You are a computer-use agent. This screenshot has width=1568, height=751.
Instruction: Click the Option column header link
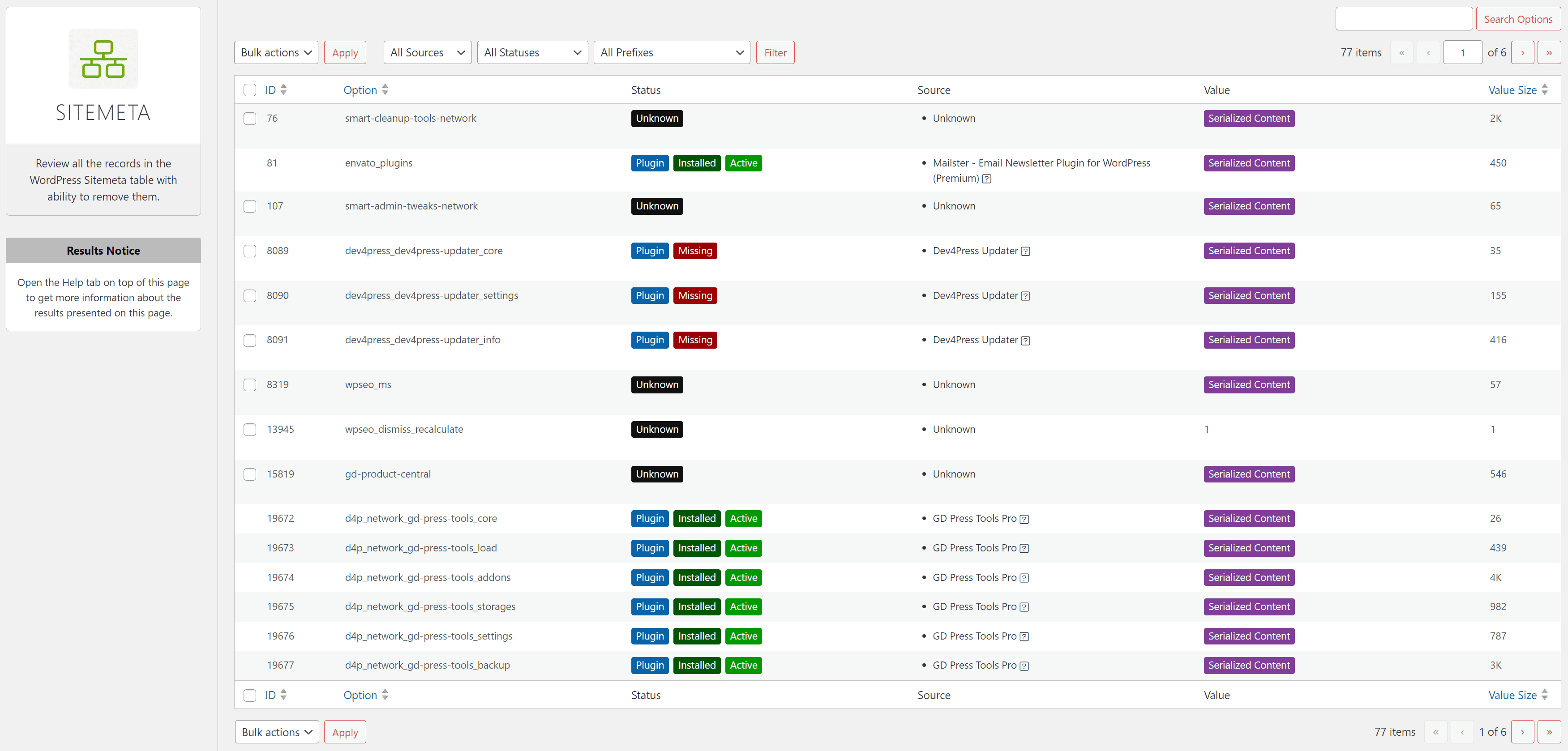[x=360, y=90]
